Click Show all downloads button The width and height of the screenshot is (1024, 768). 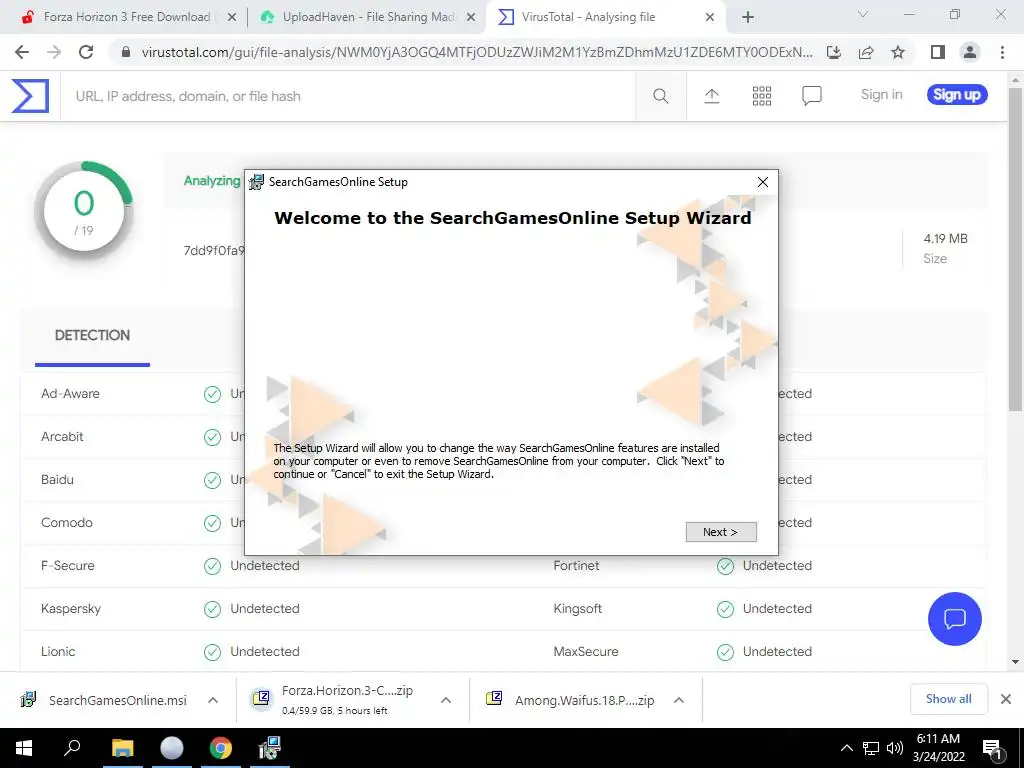948,699
